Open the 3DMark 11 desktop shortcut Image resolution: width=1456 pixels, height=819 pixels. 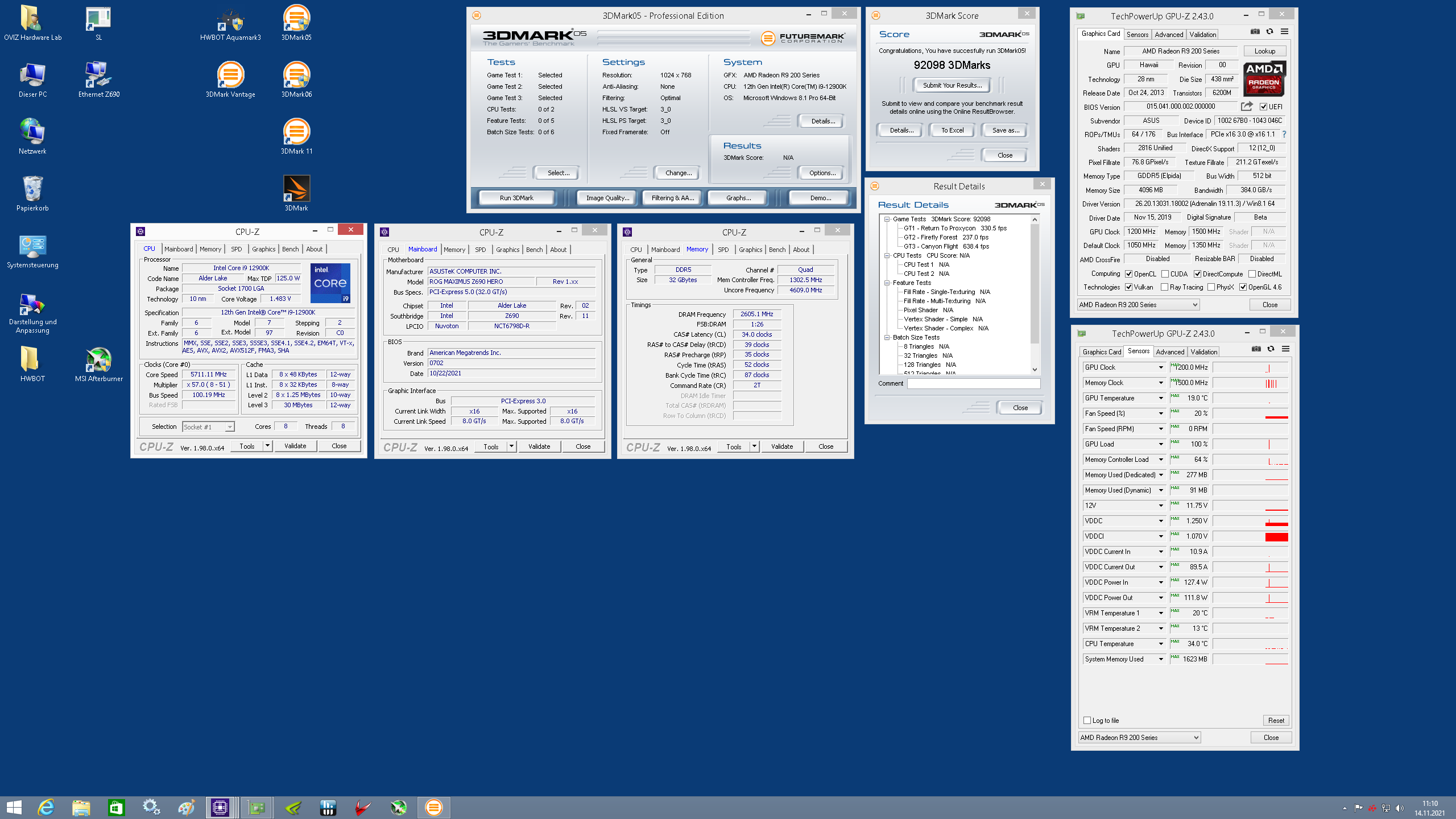296,136
